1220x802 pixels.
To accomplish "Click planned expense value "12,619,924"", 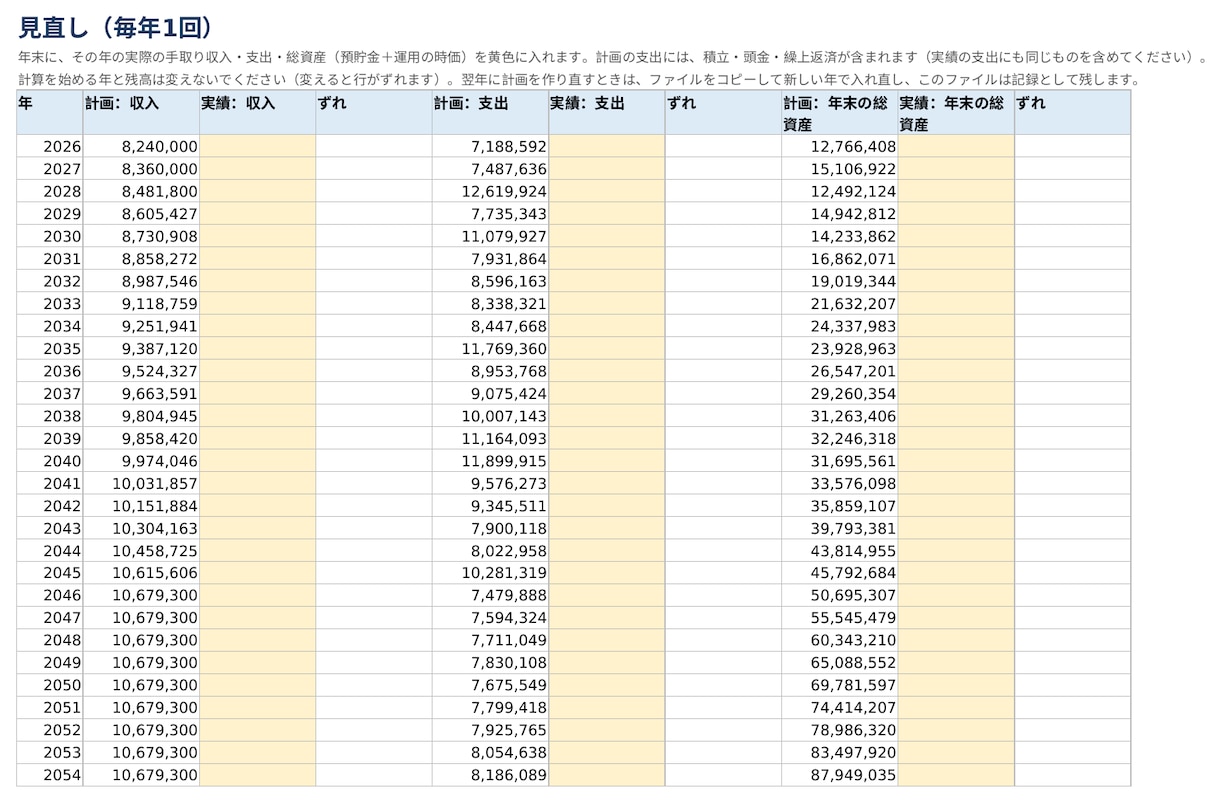I will [490, 192].
